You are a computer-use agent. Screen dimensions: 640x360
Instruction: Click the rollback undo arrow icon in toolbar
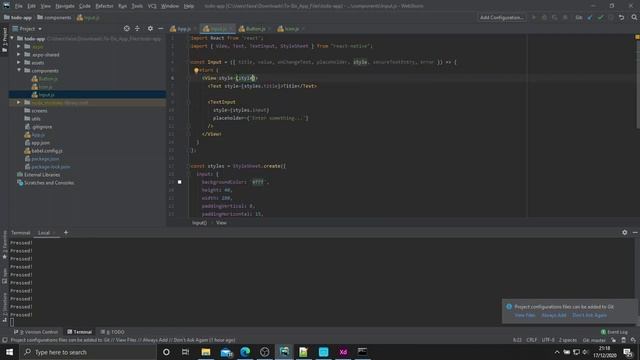point(621,18)
